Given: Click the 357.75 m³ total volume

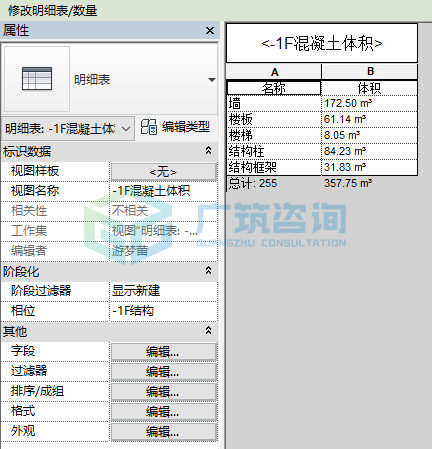Looking at the screenshot, I should pyautogui.click(x=348, y=183).
